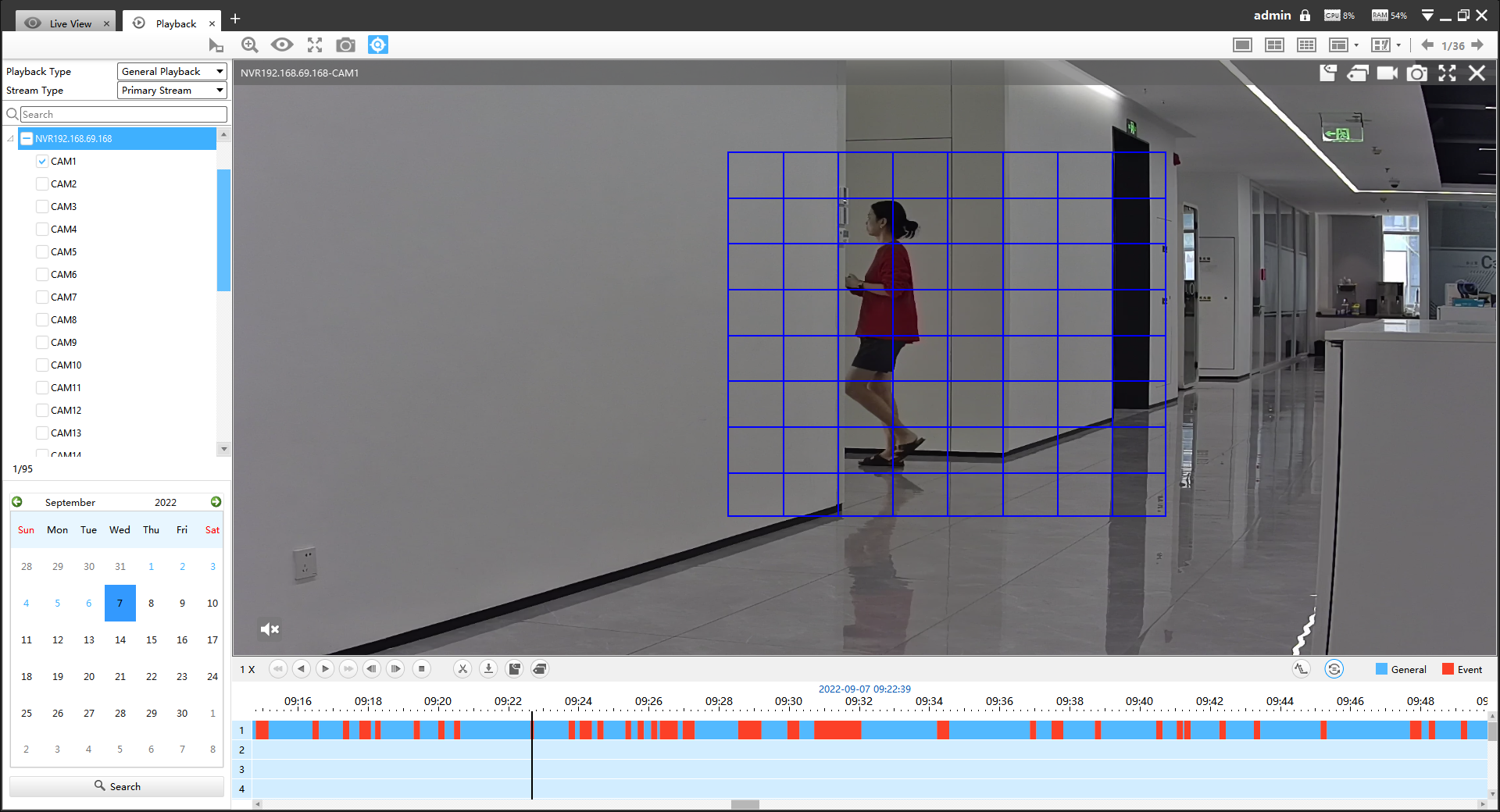Stop the playback
1500x812 pixels.
click(x=422, y=669)
